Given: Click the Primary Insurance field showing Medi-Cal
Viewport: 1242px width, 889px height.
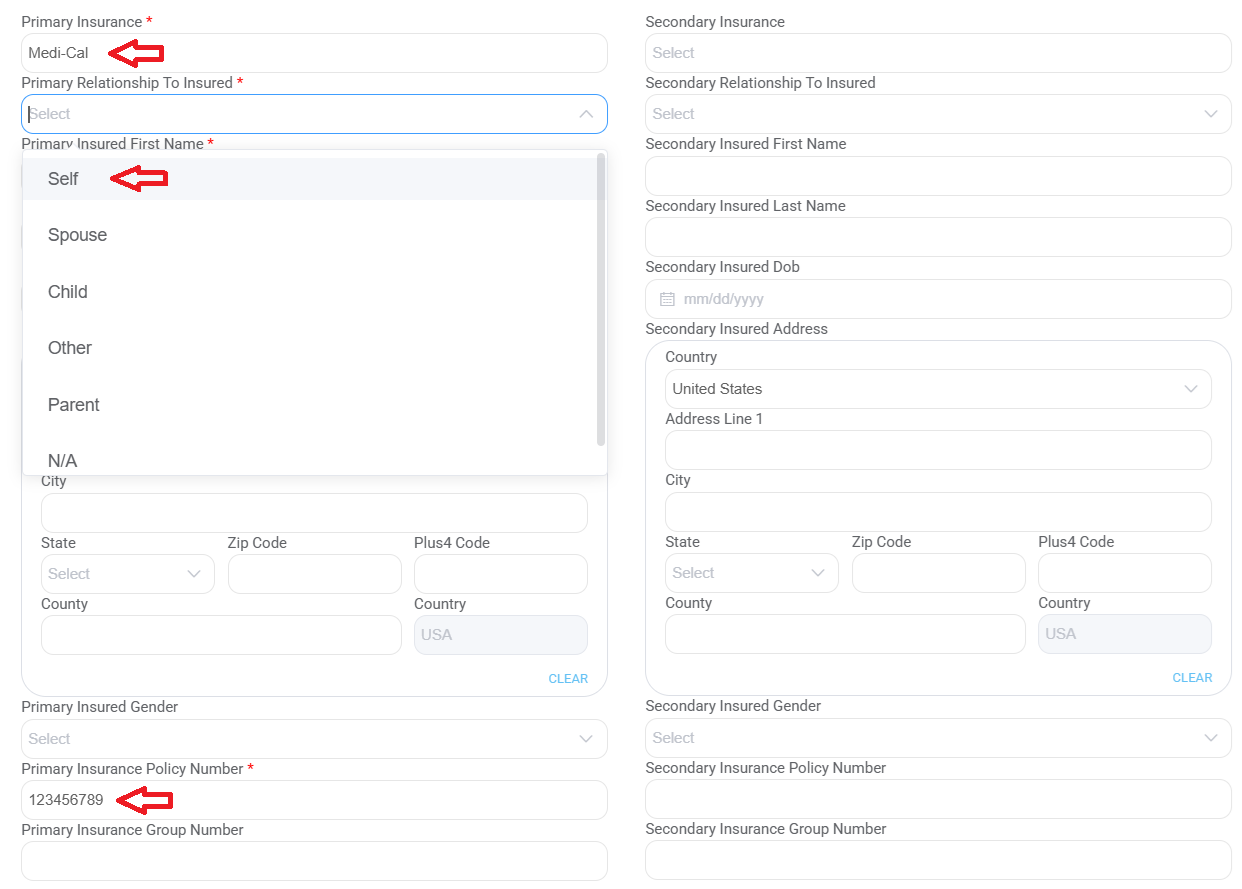Looking at the screenshot, I should [314, 53].
